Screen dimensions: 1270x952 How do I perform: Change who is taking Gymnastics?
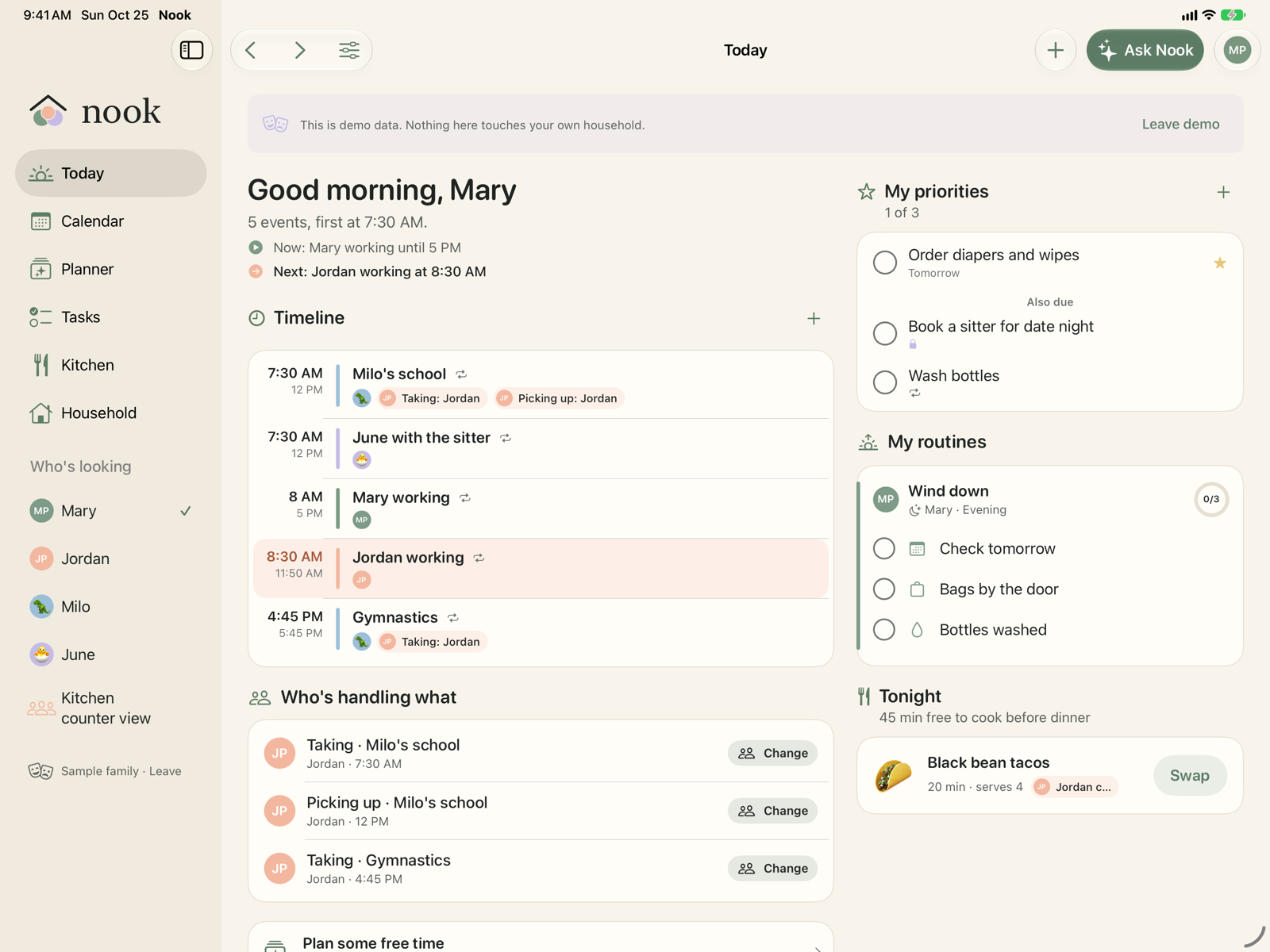[772, 868]
